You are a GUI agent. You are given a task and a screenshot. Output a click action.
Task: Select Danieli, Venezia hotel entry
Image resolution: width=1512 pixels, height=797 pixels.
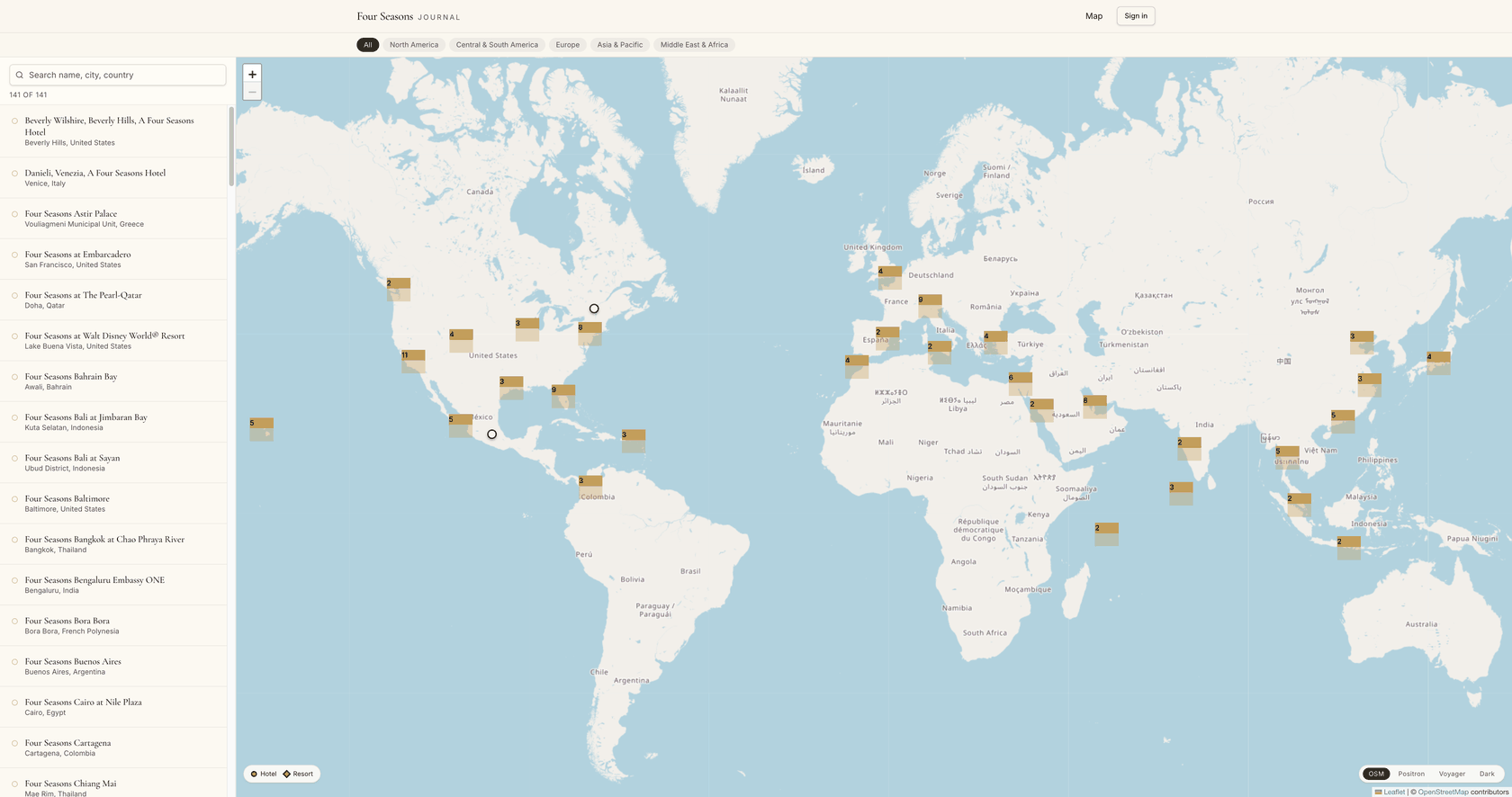[x=113, y=178]
